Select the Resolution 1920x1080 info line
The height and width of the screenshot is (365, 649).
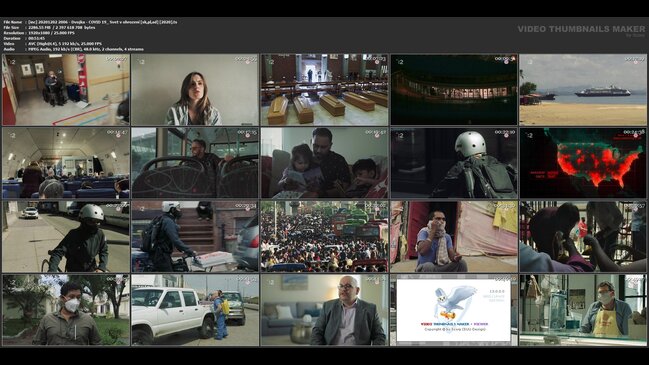click(39, 33)
